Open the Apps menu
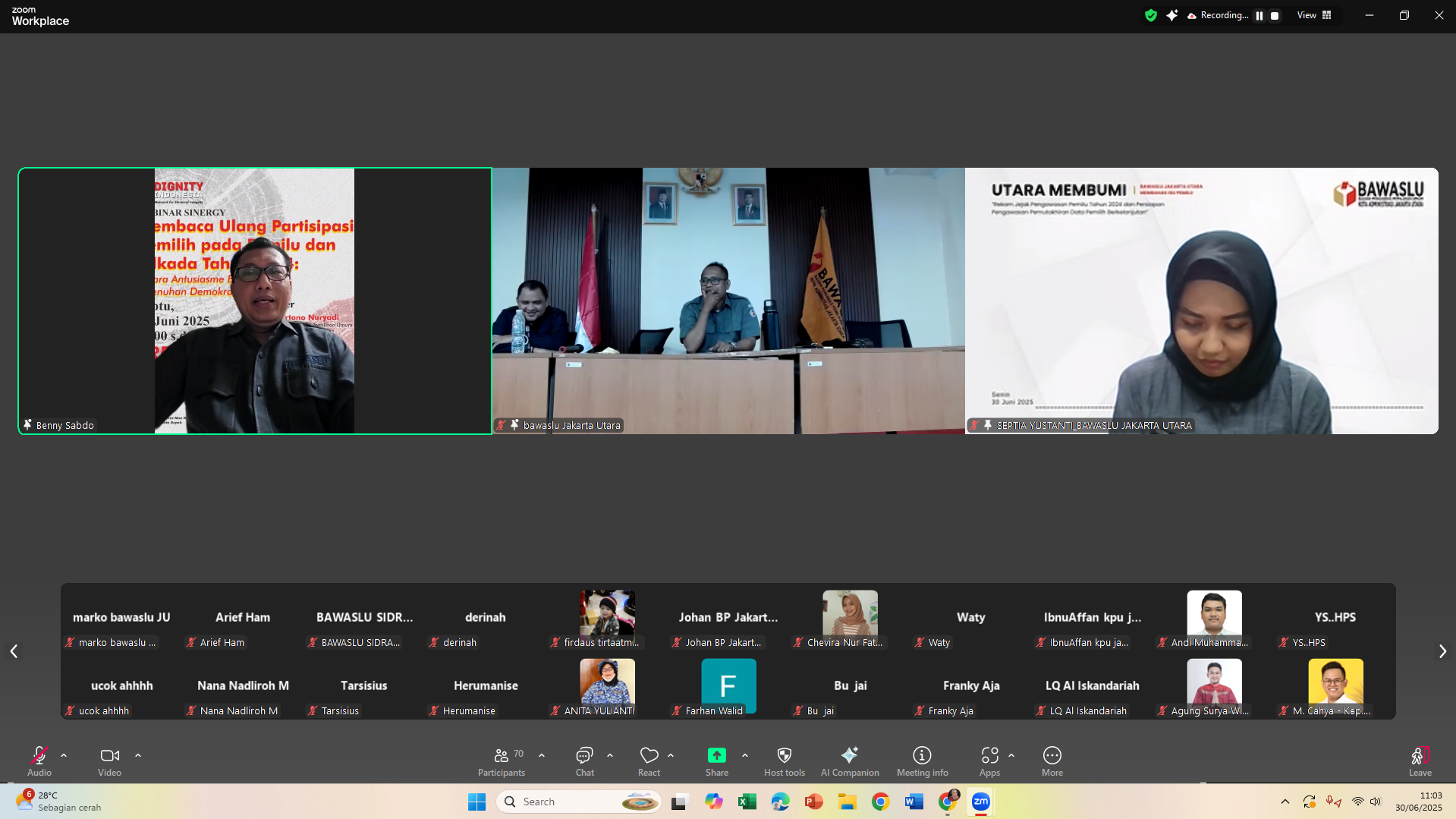 (989, 761)
